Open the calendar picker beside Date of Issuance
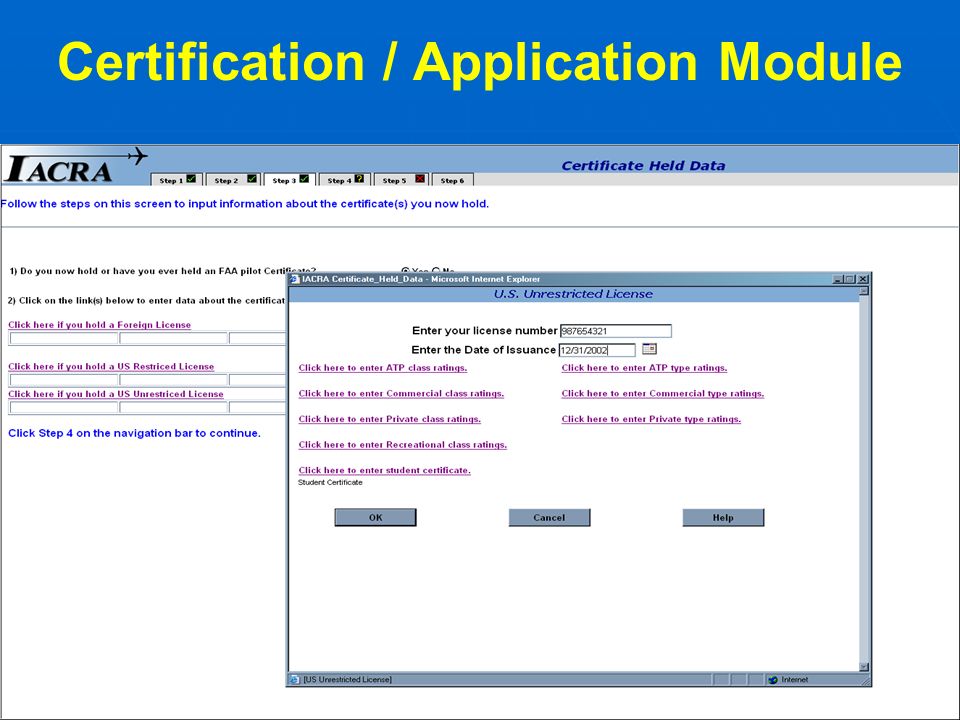 649,349
